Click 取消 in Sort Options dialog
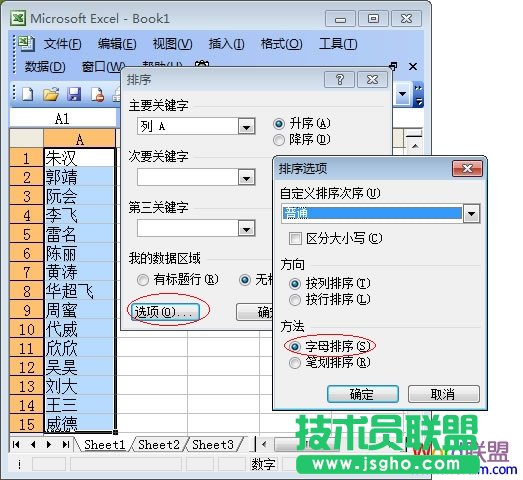The height and width of the screenshot is (480, 523). click(x=443, y=394)
